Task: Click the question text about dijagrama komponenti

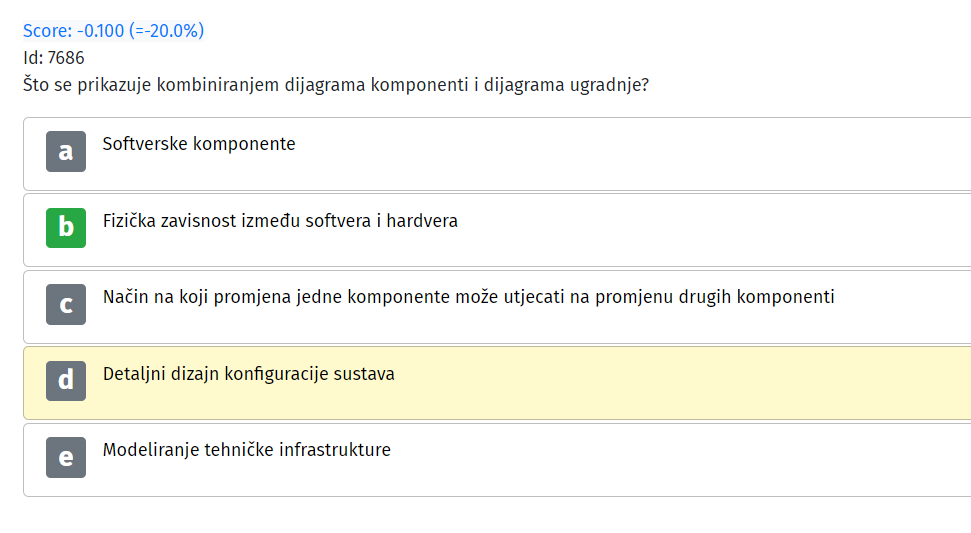Action: (x=336, y=85)
